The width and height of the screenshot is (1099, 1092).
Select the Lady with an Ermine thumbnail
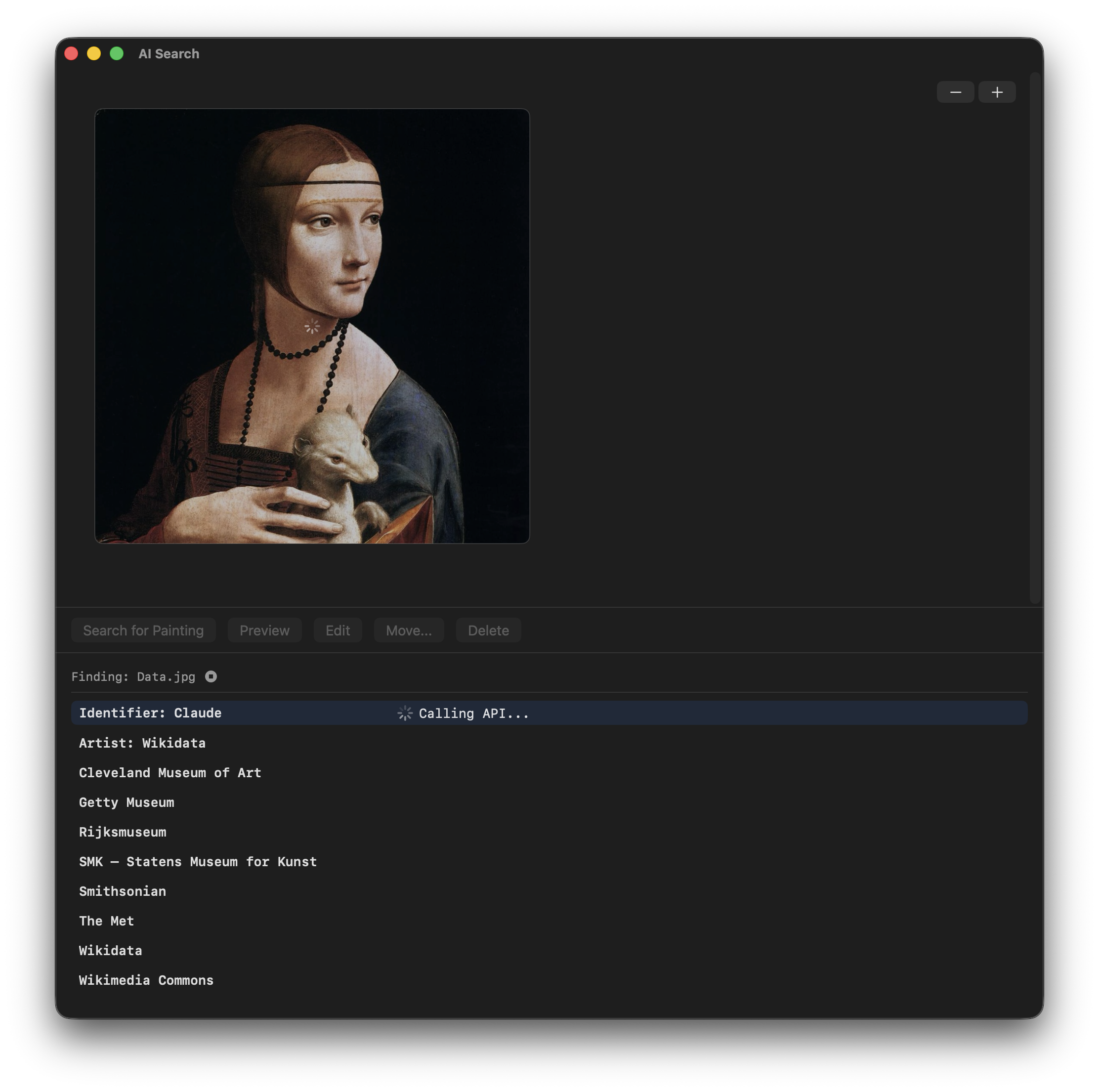pos(312,326)
